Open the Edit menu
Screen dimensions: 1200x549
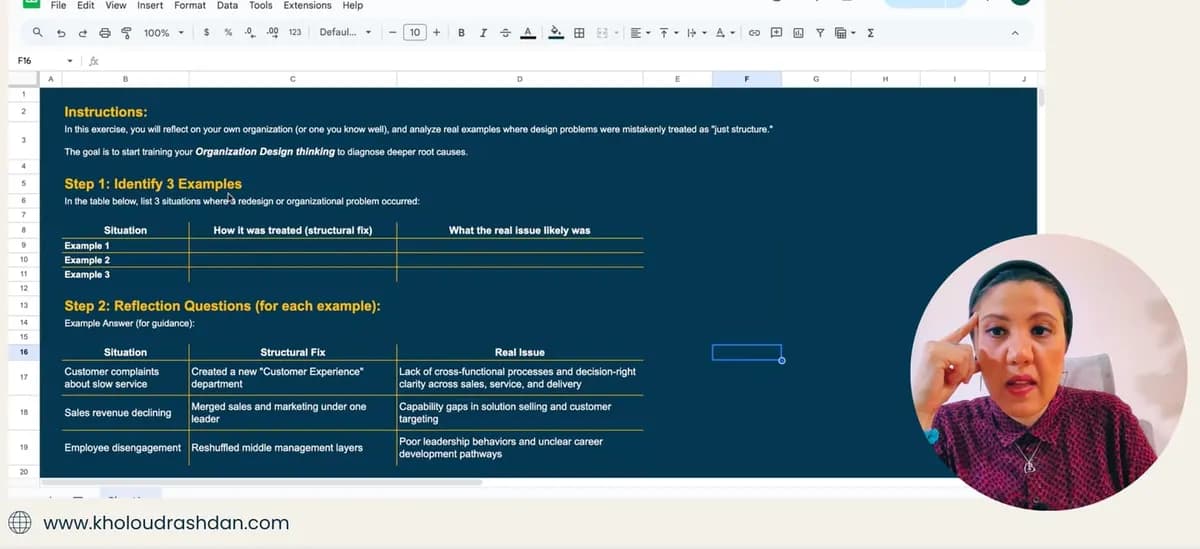coord(86,6)
